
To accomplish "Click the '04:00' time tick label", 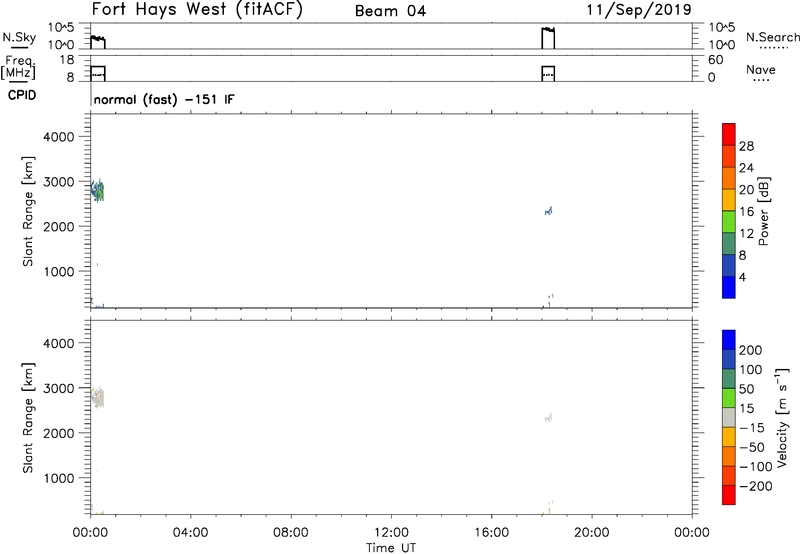I will point(190,533).
